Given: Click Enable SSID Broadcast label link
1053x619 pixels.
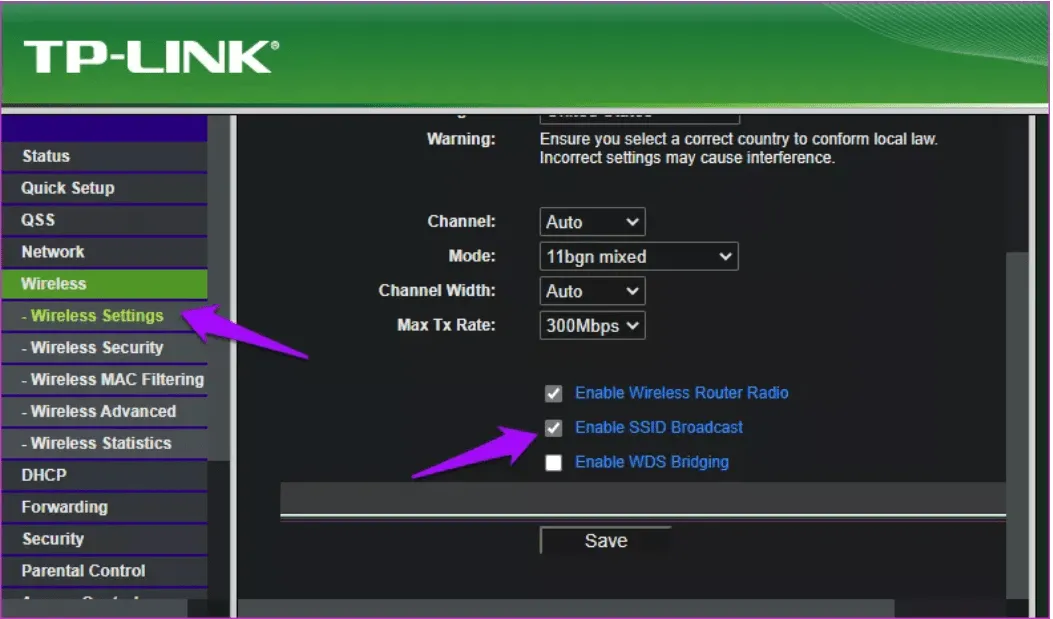Looking at the screenshot, I should pyautogui.click(x=659, y=428).
